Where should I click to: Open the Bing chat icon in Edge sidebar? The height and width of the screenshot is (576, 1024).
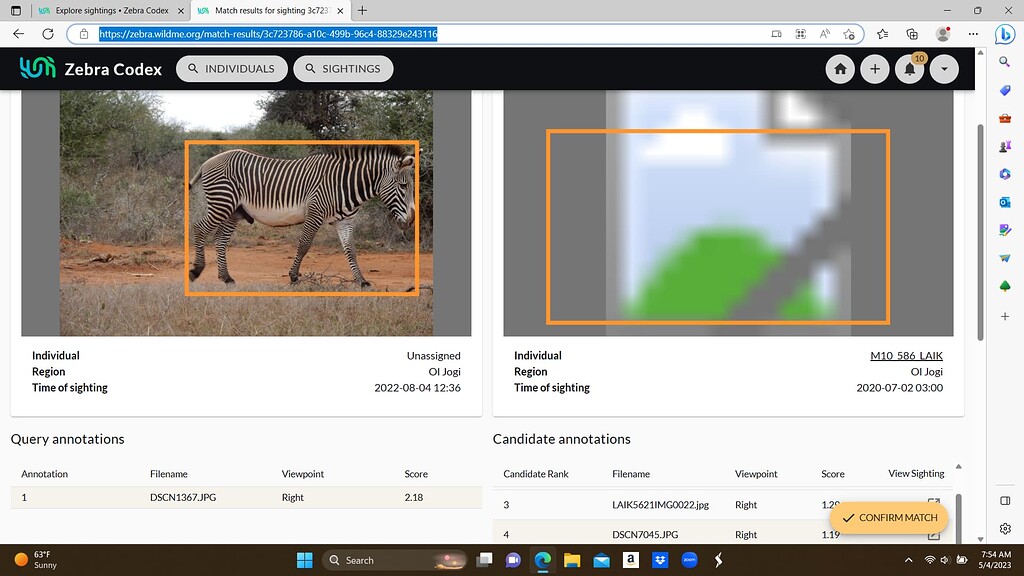[1005, 32]
